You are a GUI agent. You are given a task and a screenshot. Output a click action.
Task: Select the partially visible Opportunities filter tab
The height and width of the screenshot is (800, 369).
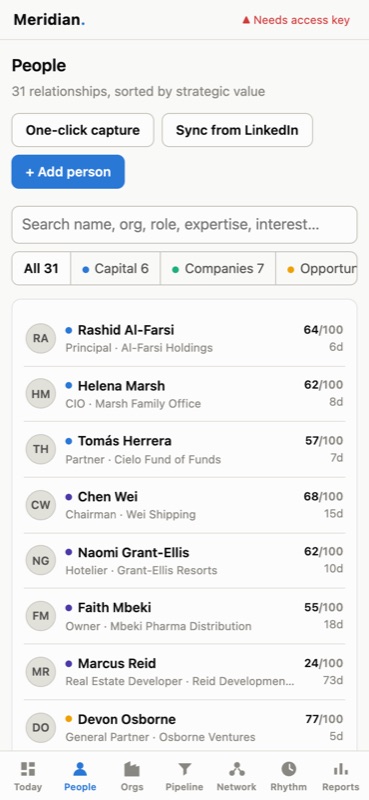pos(316,268)
